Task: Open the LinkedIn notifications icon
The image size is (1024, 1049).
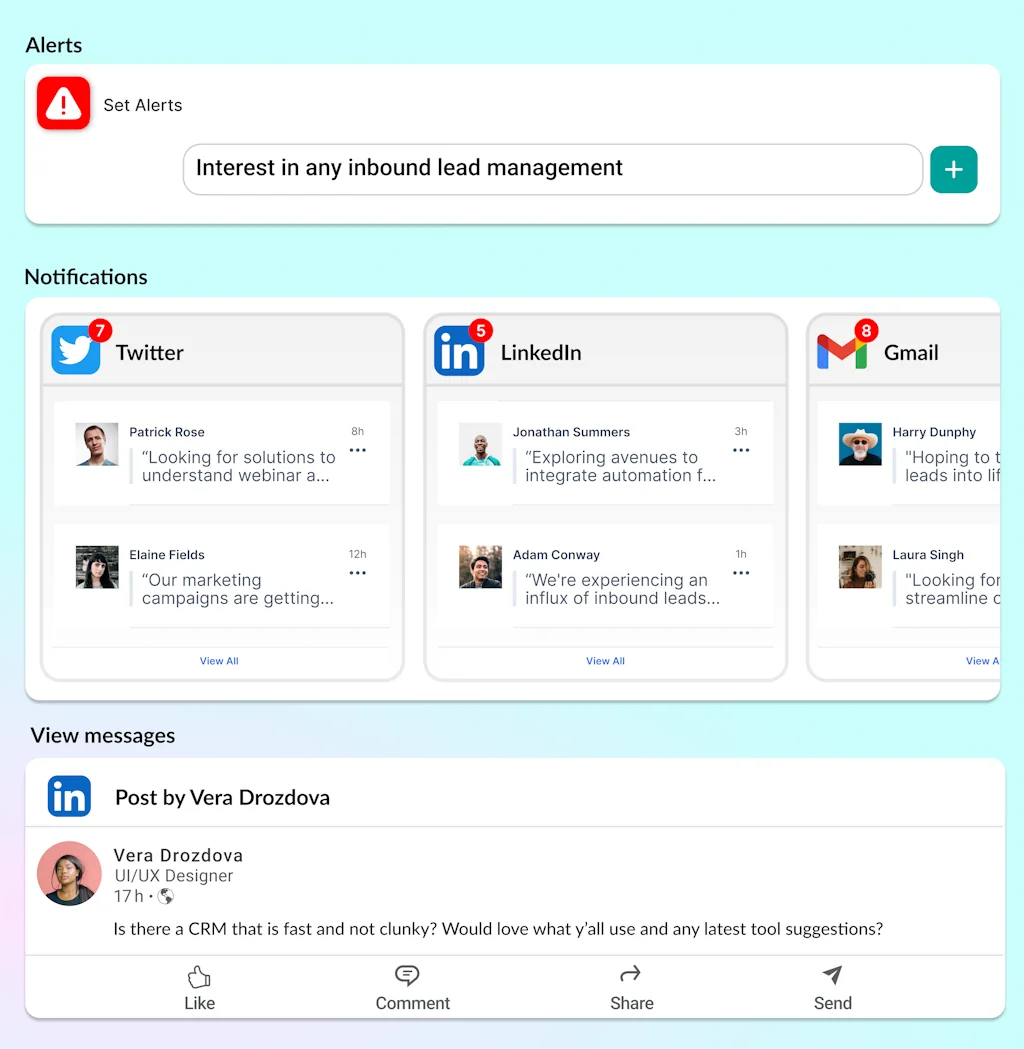Action: 460,352
